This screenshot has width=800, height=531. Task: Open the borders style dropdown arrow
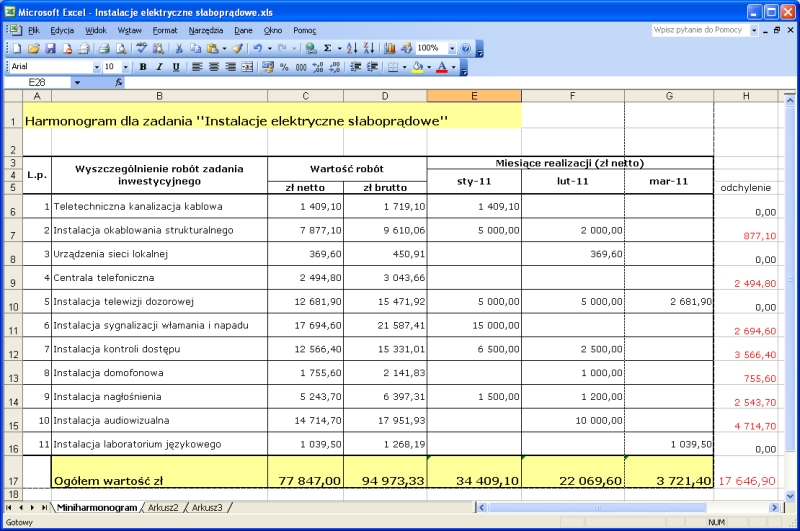tap(405, 67)
